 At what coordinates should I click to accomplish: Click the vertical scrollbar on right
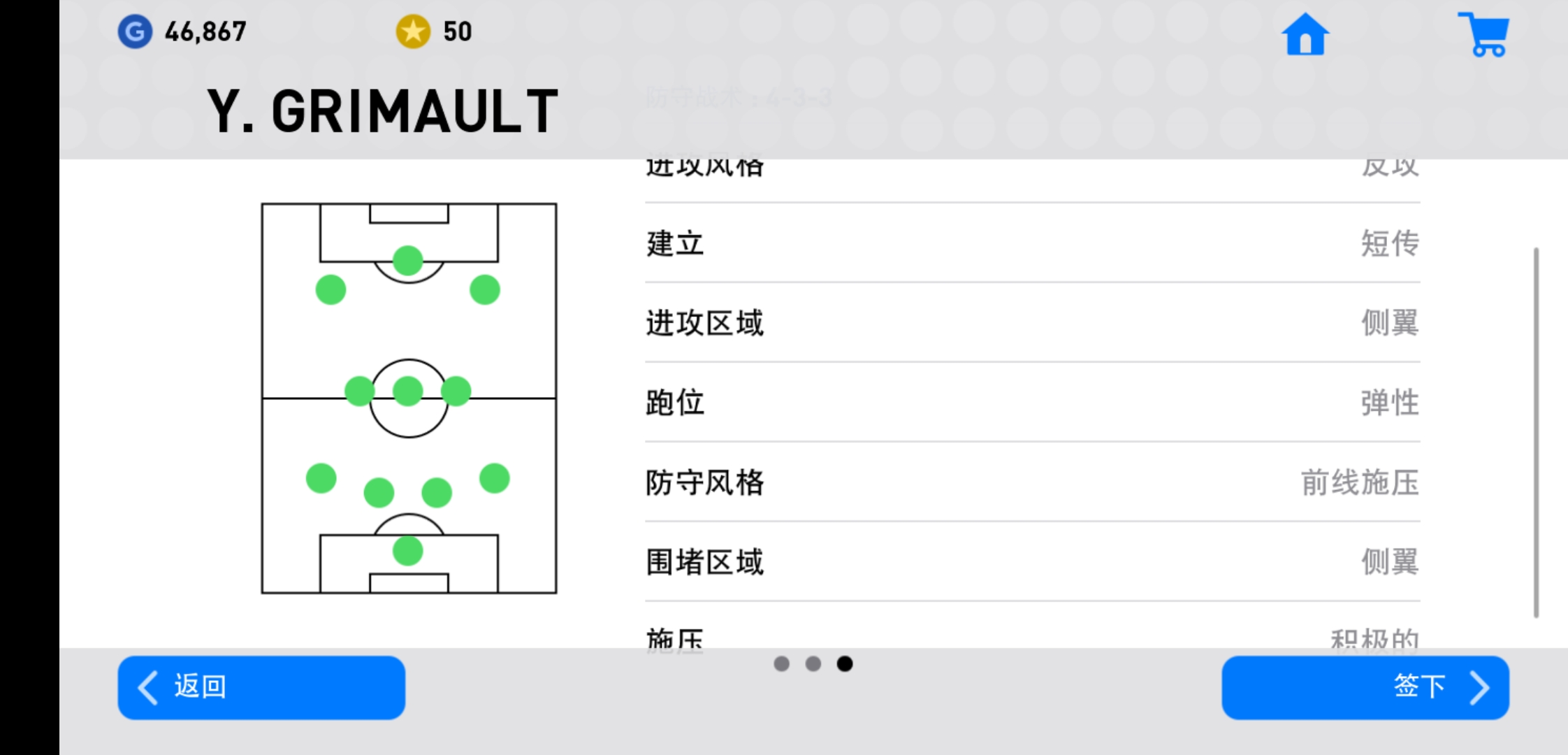[x=1536, y=432]
